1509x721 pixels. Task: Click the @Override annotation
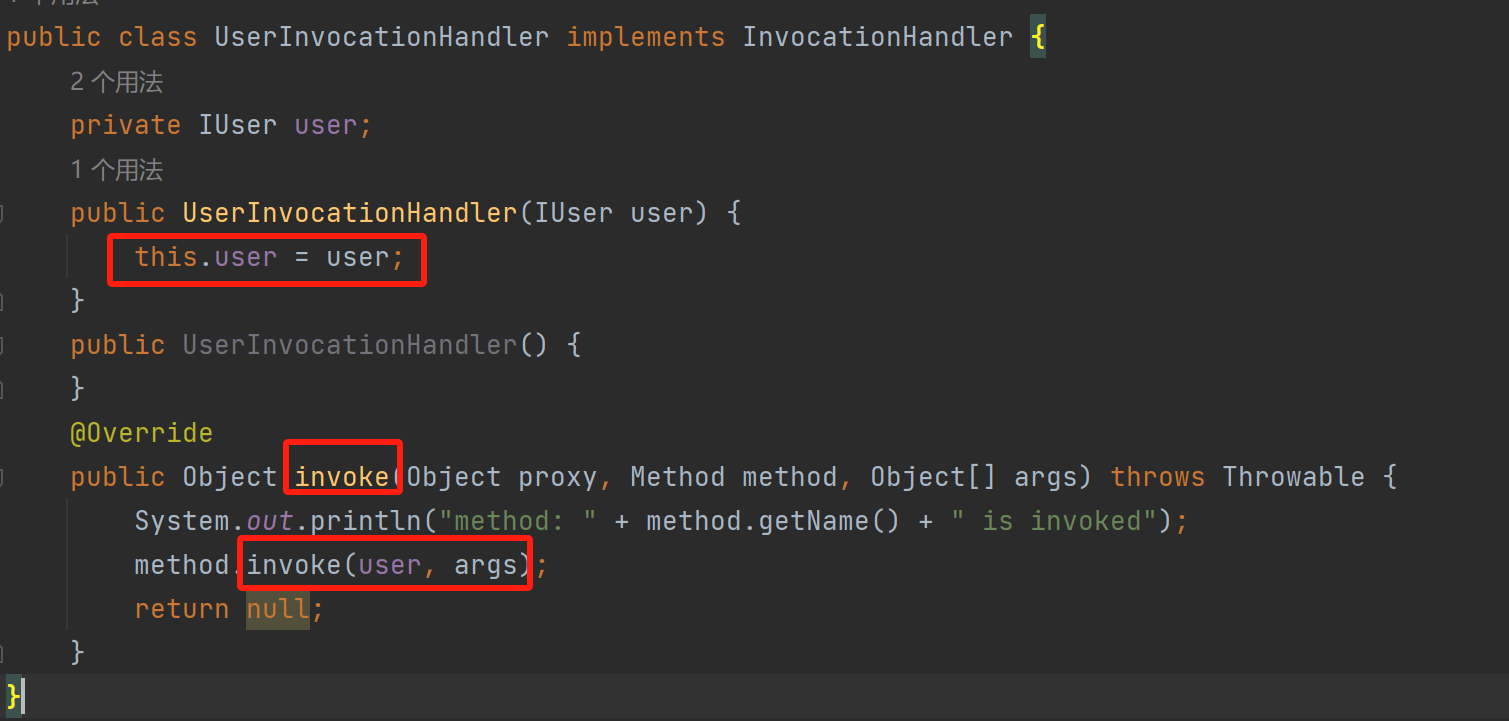(141, 433)
